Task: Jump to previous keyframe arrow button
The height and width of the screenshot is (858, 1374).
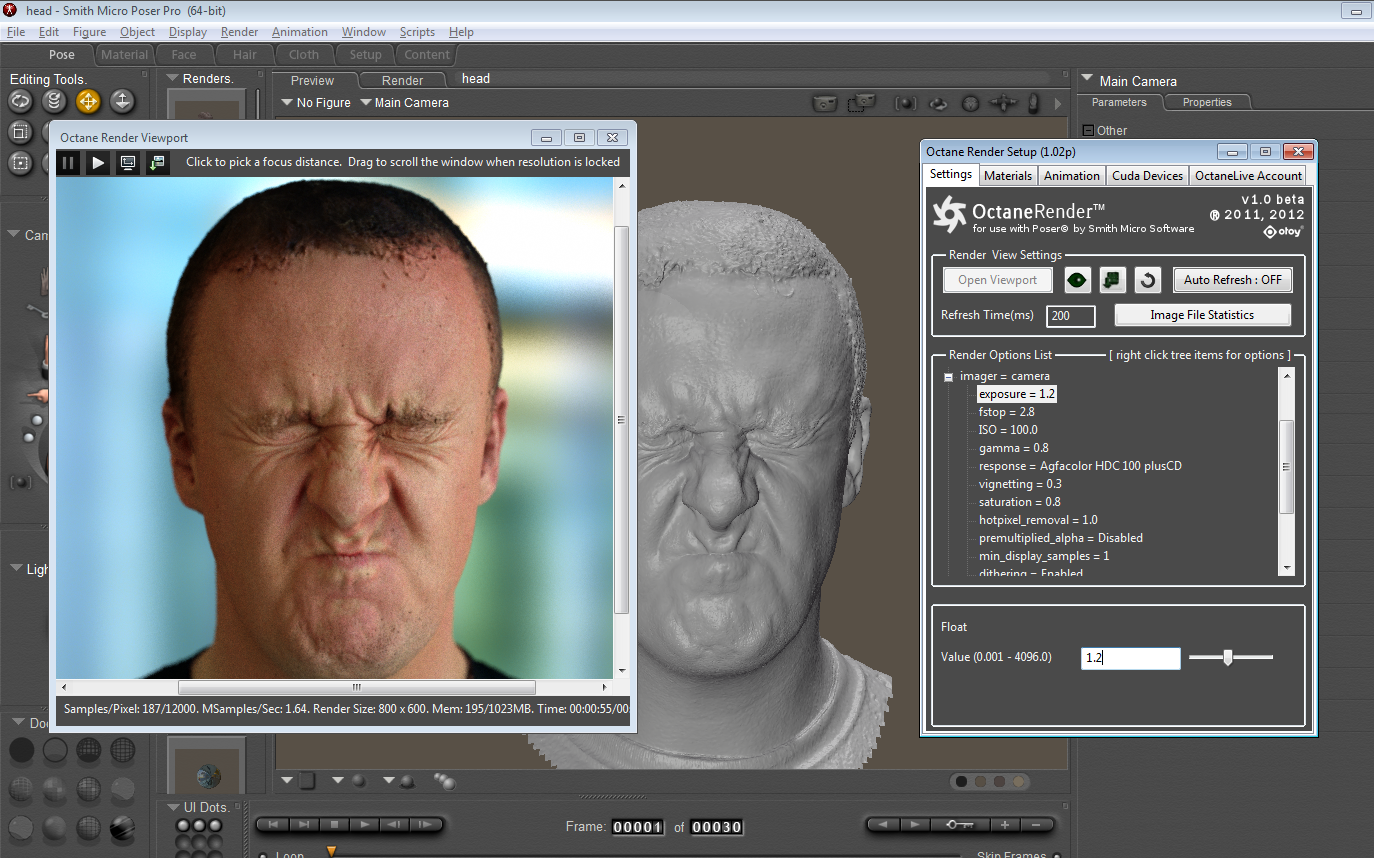Action: click(883, 825)
